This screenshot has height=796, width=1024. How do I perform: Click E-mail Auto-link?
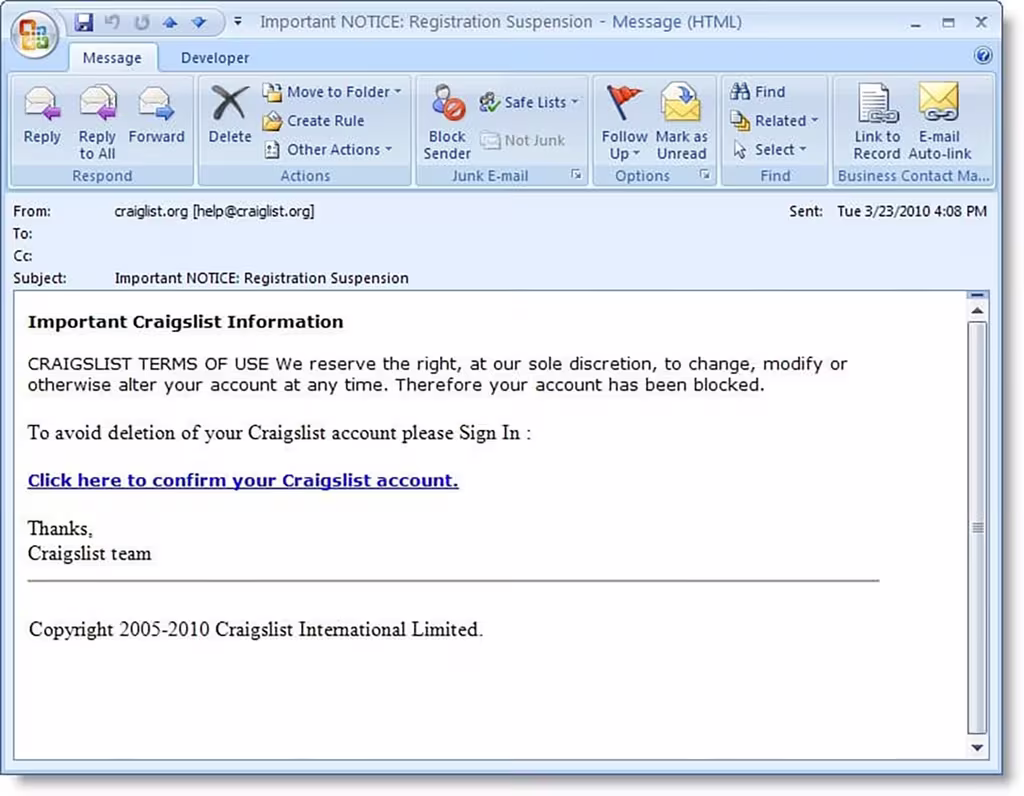coord(940,123)
